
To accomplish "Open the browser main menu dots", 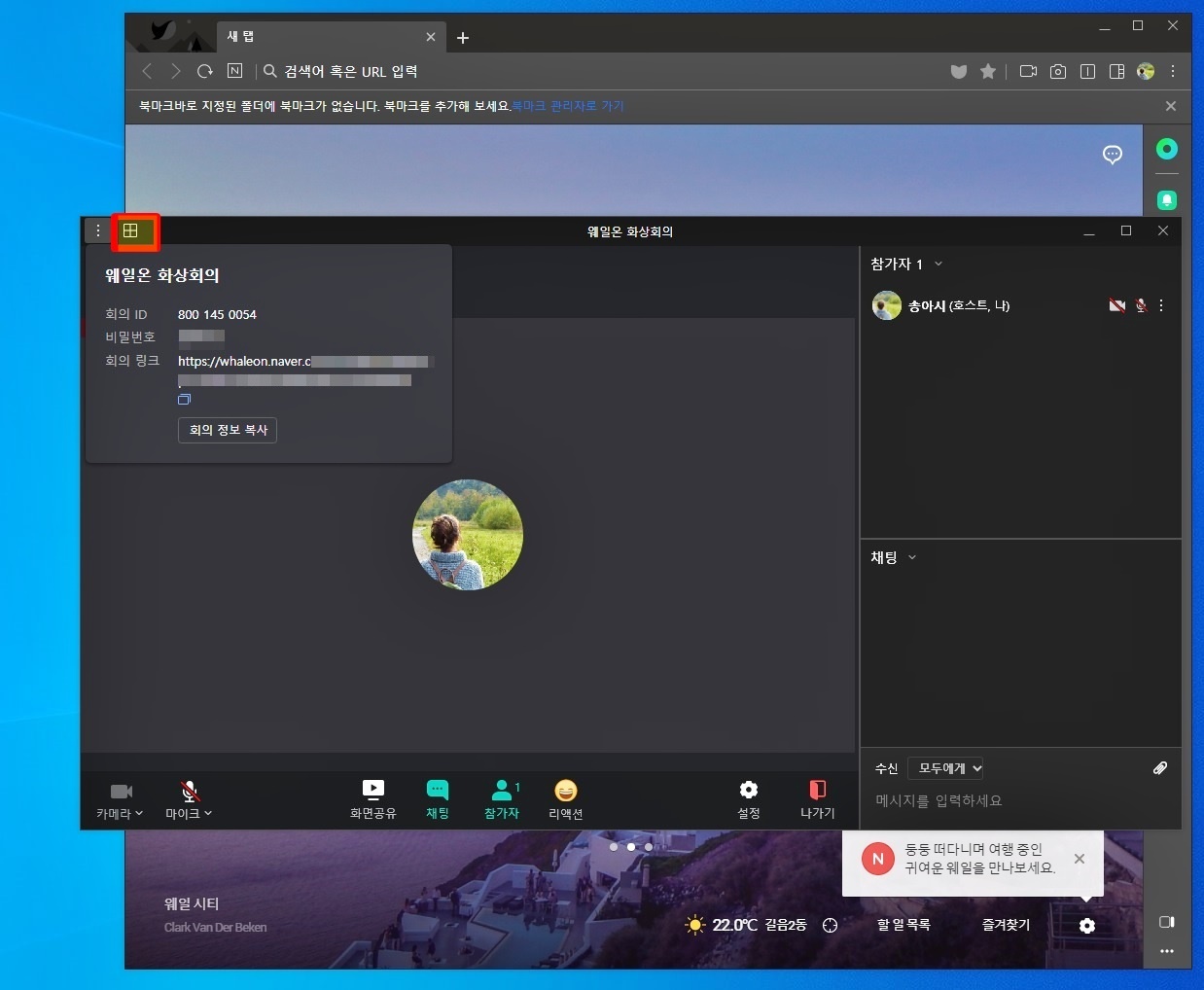I will 1173,71.
